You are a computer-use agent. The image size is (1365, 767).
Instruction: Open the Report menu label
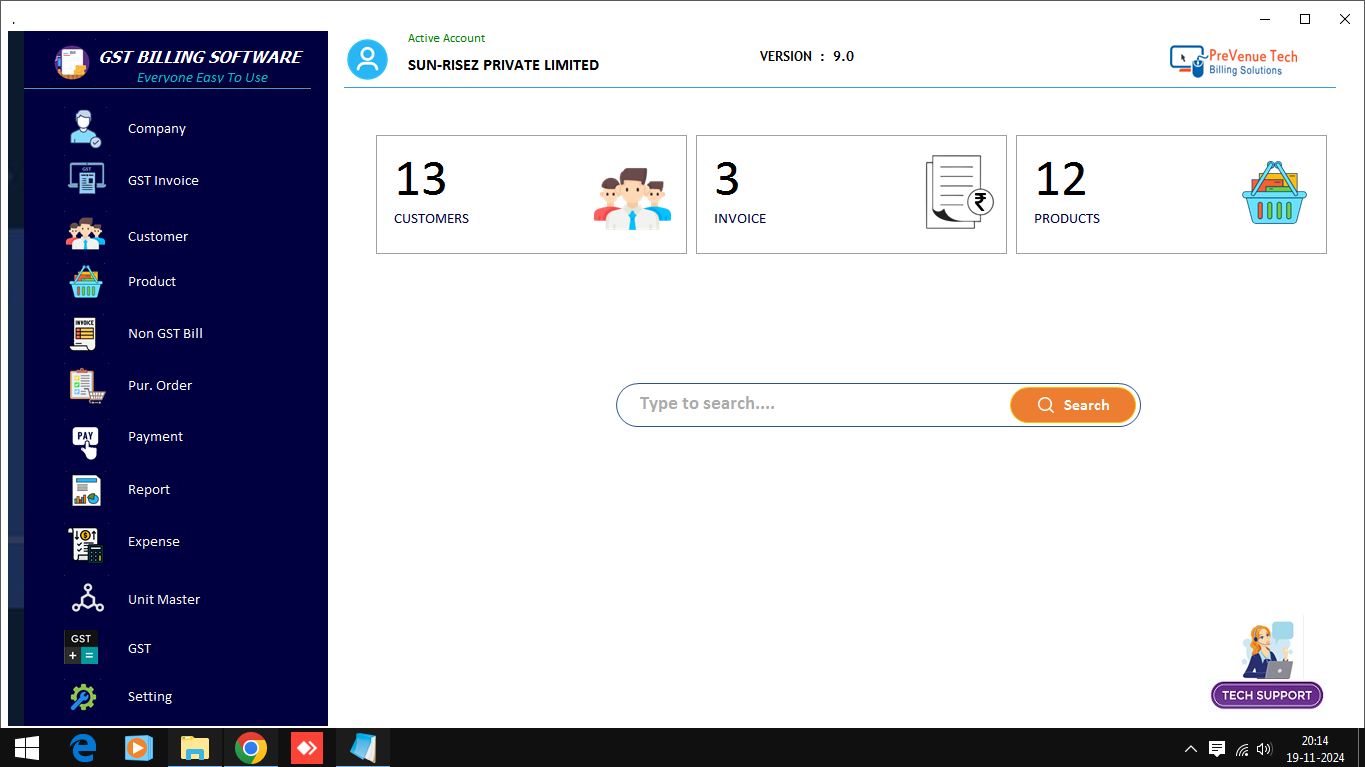[x=149, y=490]
